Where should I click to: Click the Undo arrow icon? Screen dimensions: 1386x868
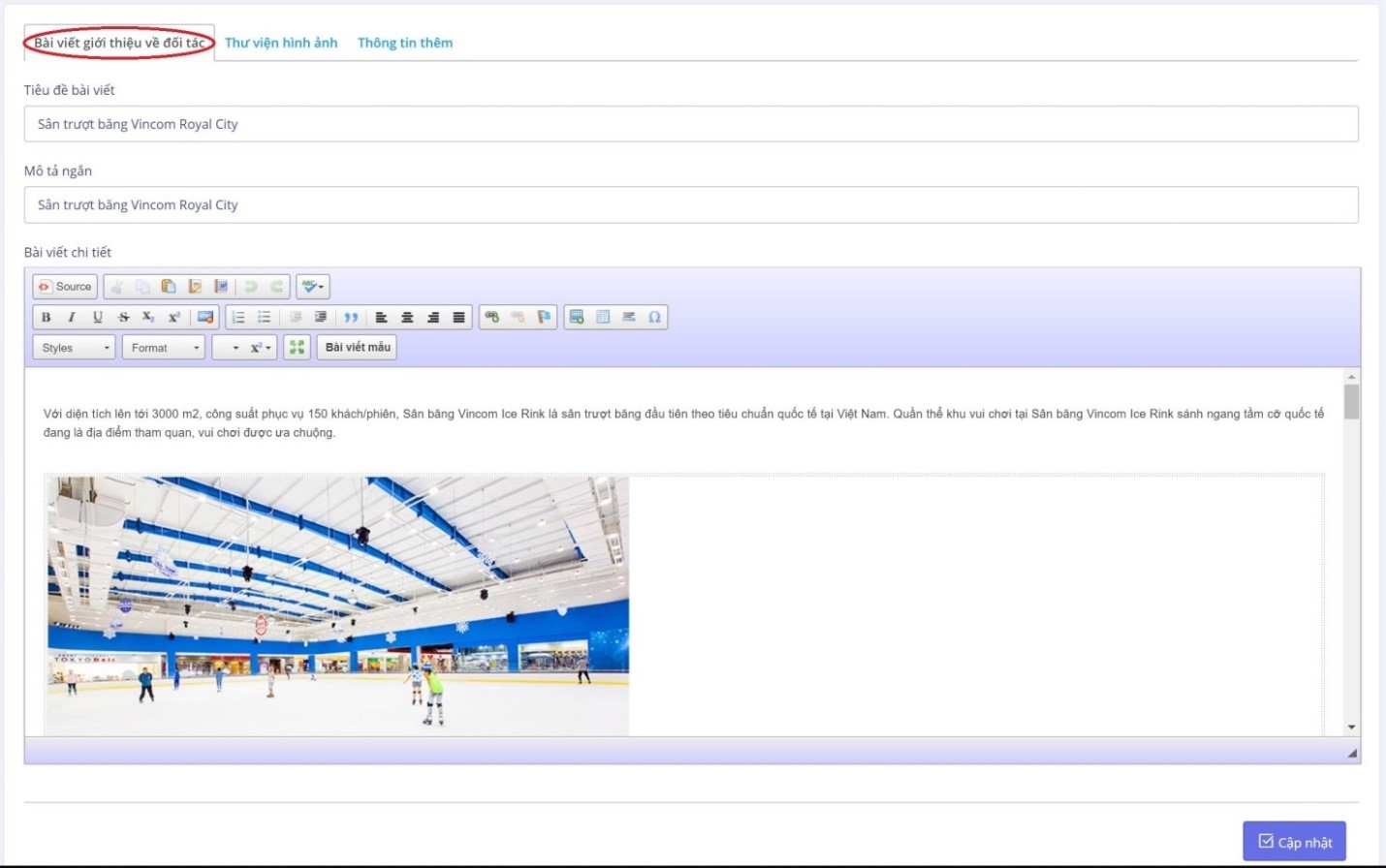tap(251, 287)
